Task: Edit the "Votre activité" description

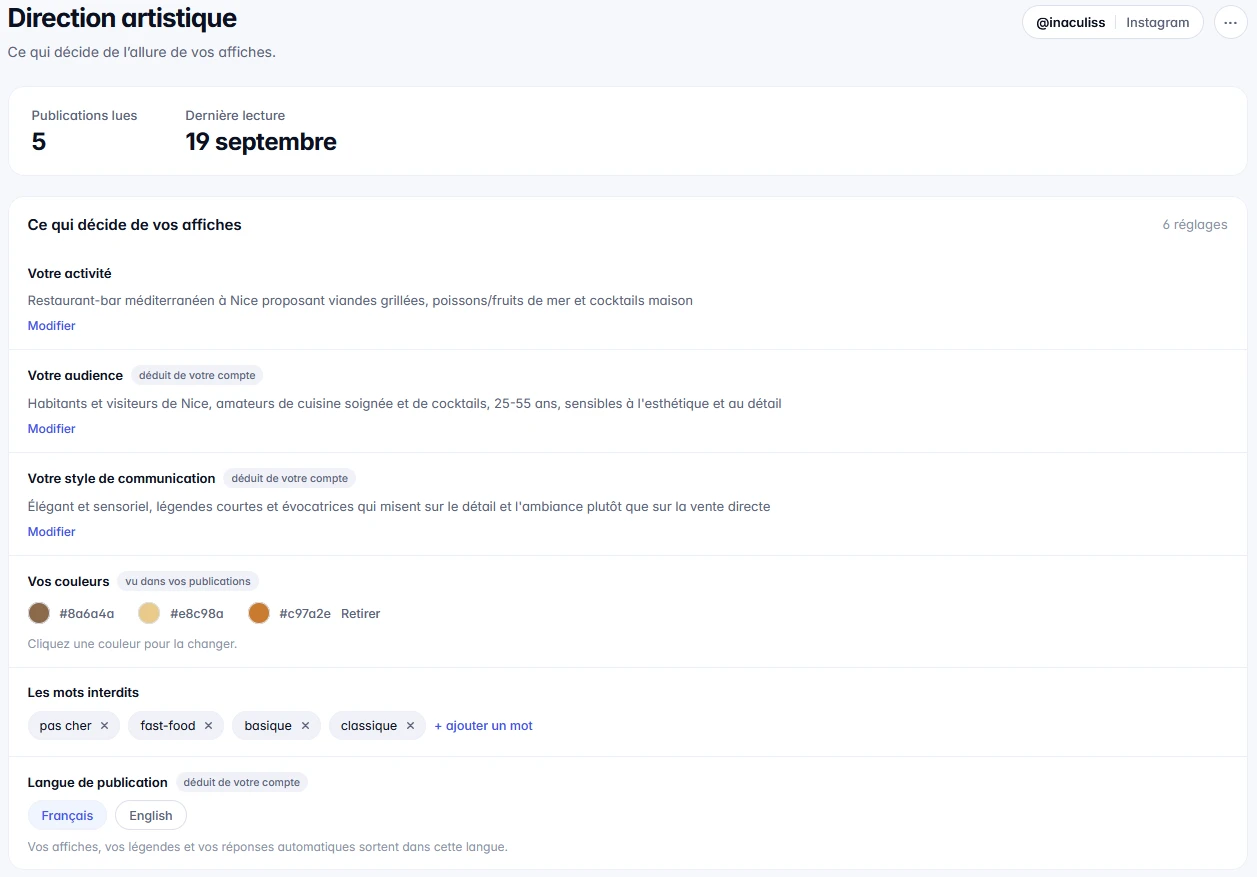Action: [51, 326]
